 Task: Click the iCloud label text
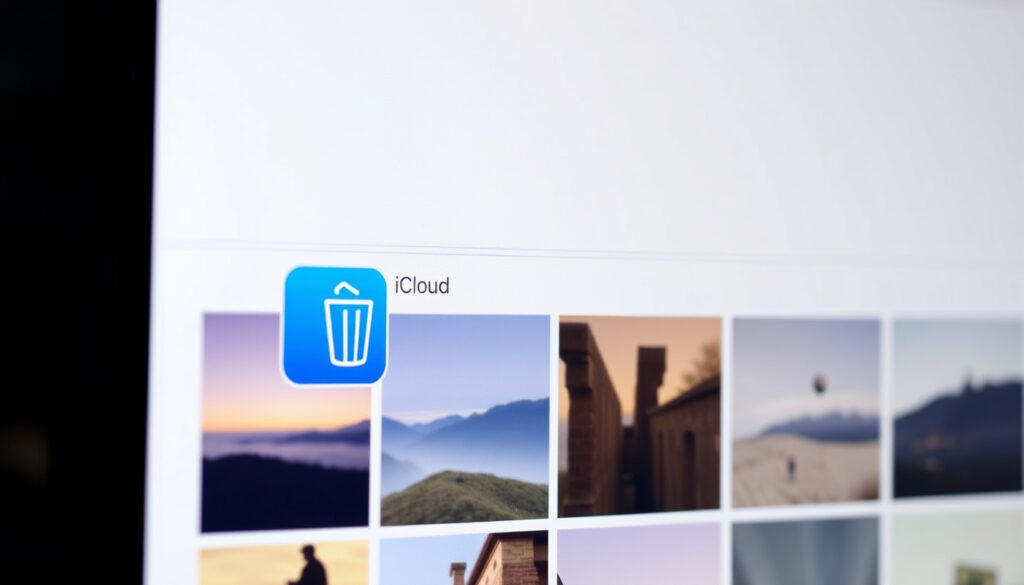pos(422,285)
